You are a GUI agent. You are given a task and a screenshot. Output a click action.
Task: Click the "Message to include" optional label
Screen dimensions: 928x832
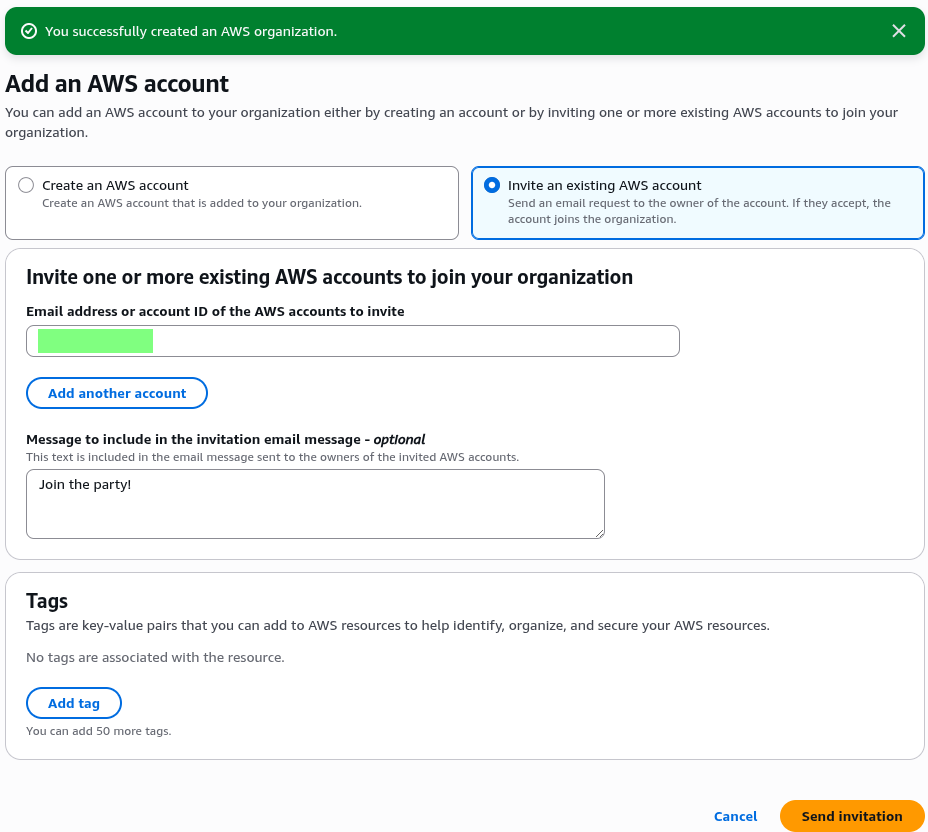click(x=225, y=439)
